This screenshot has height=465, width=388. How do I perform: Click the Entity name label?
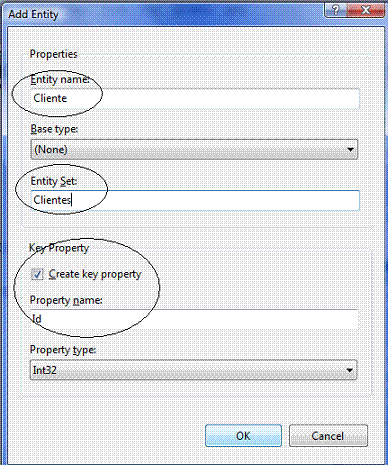point(60,80)
